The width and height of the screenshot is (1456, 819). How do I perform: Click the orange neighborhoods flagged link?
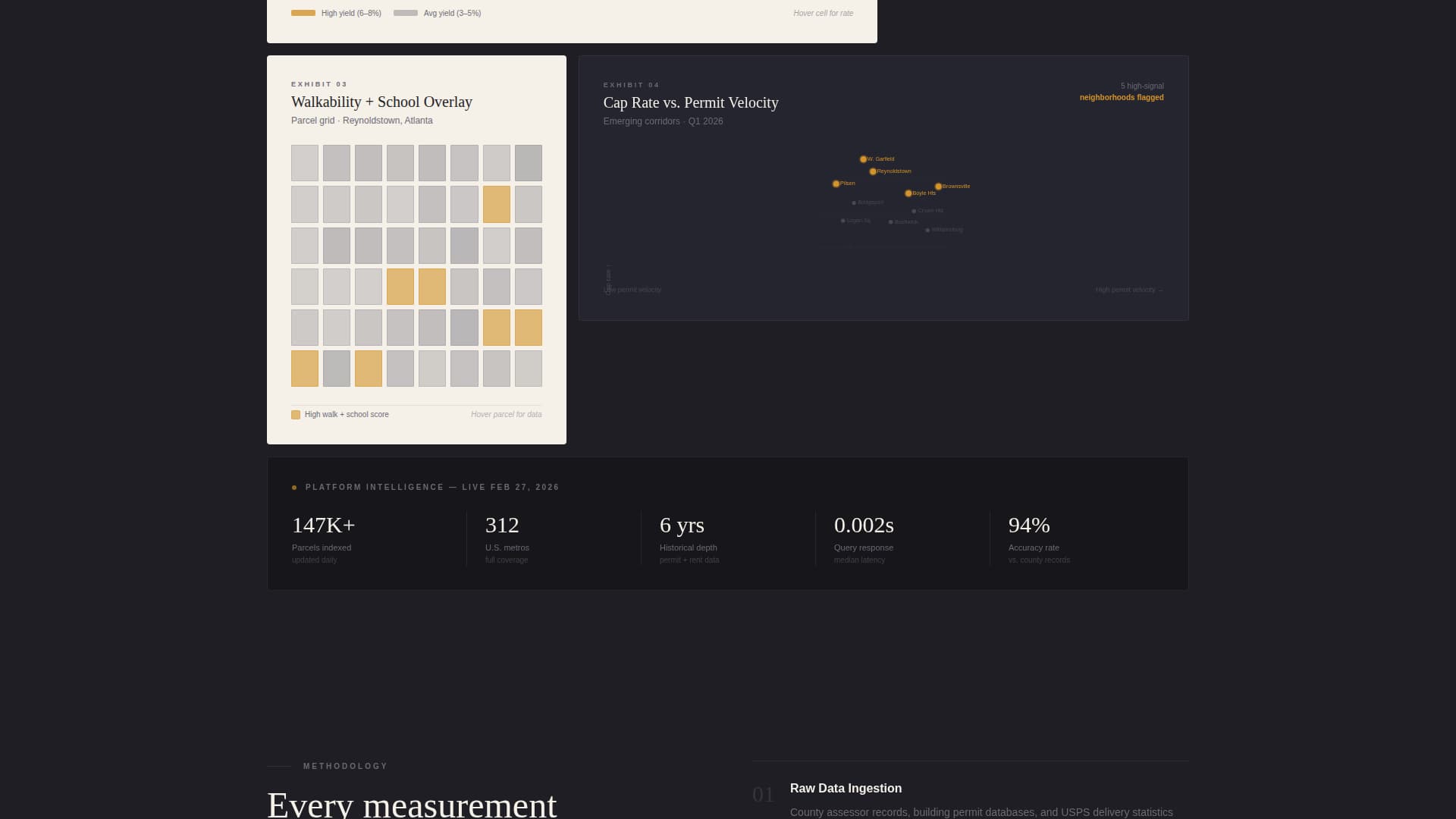pos(1122,97)
